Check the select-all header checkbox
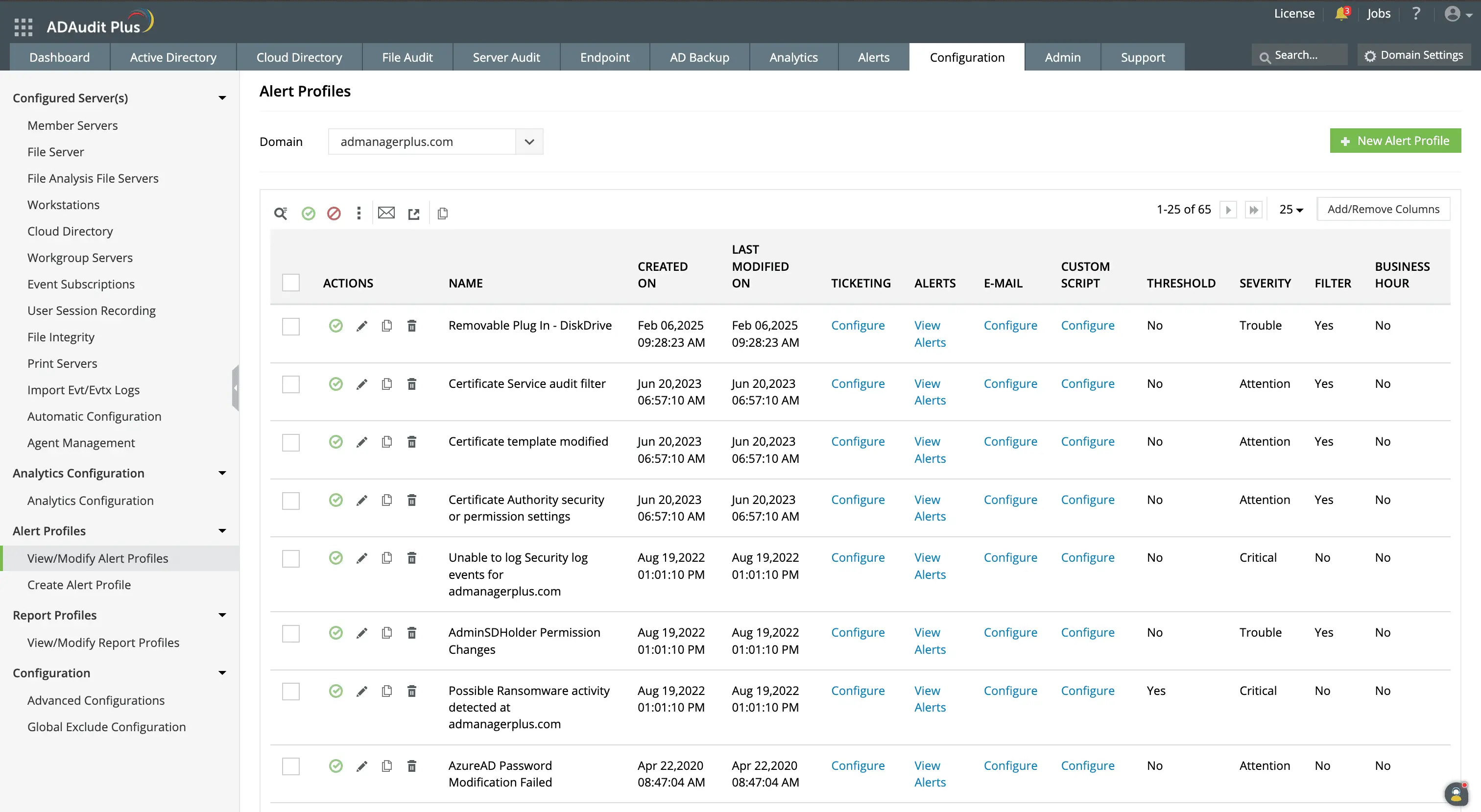 [x=291, y=283]
